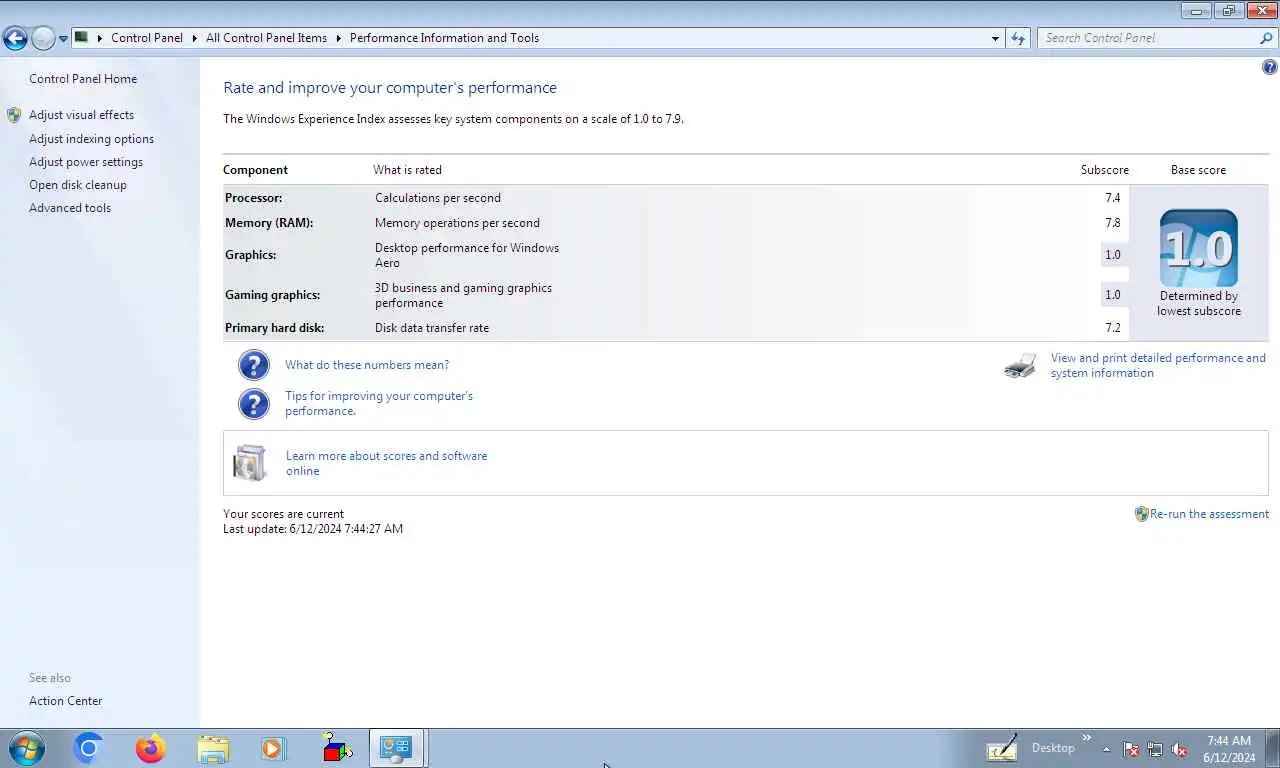The width and height of the screenshot is (1280, 768).
Task: Click the 7.2 hard disk subscore
Action: click(1113, 328)
